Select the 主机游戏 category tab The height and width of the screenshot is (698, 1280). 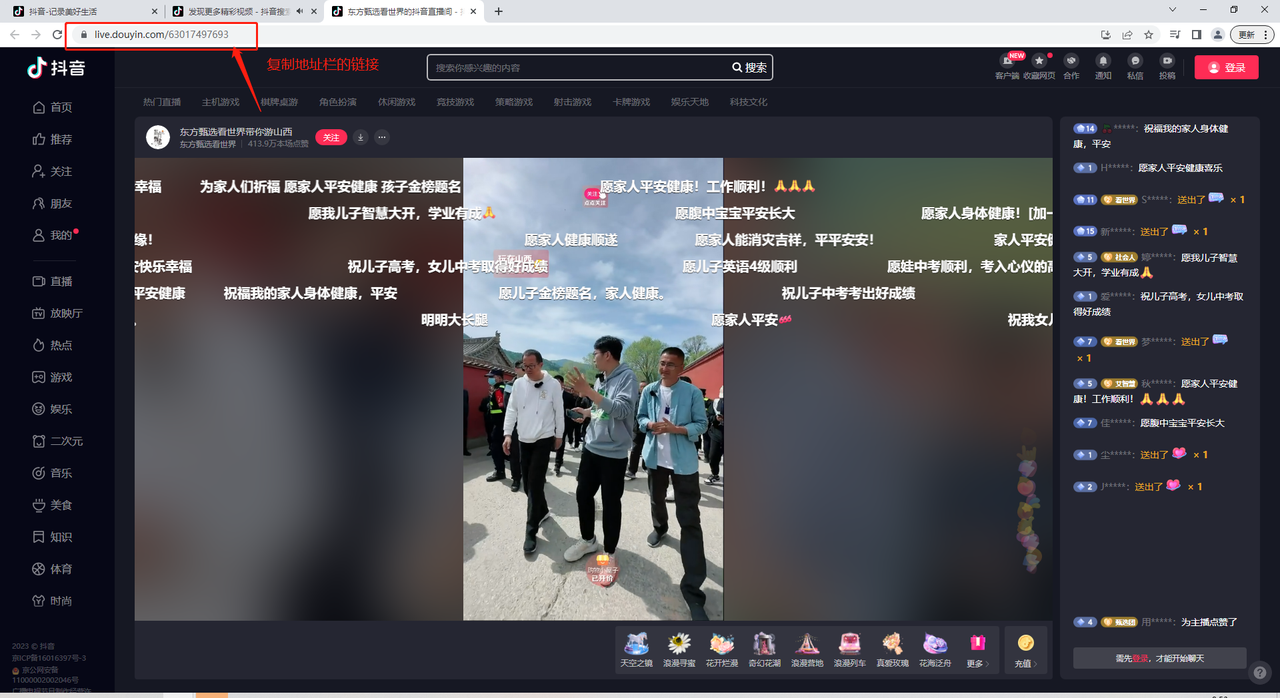point(221,102)
